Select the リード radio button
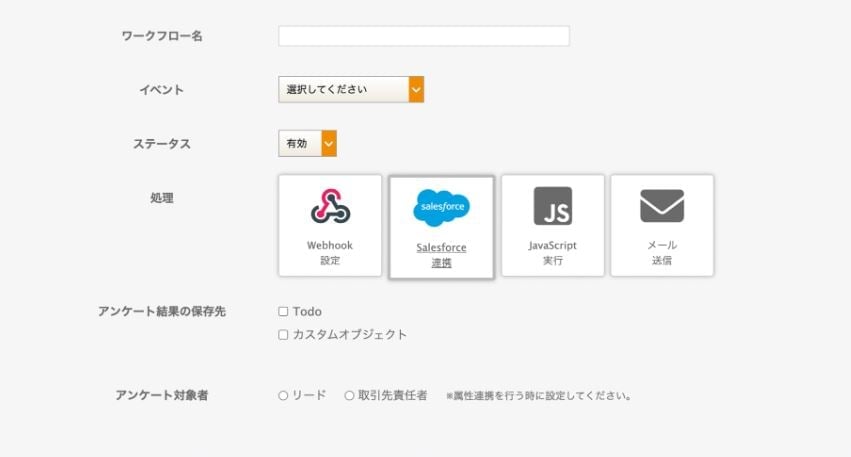Image resolution: width=851 pixels, height=457 pixels. point(283,396)
